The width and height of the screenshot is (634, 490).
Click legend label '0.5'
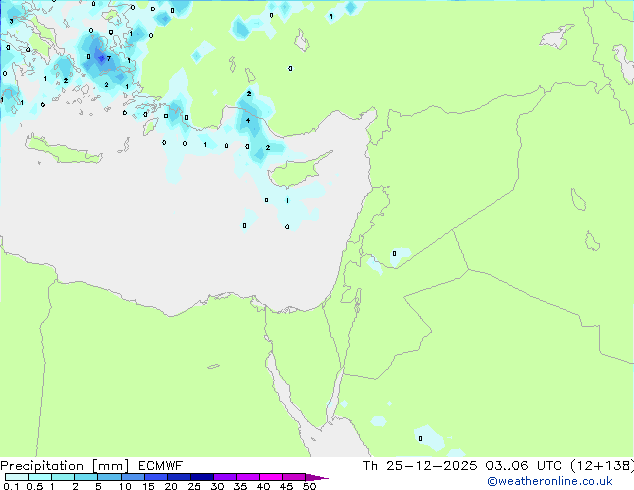[x=35, y=486]
